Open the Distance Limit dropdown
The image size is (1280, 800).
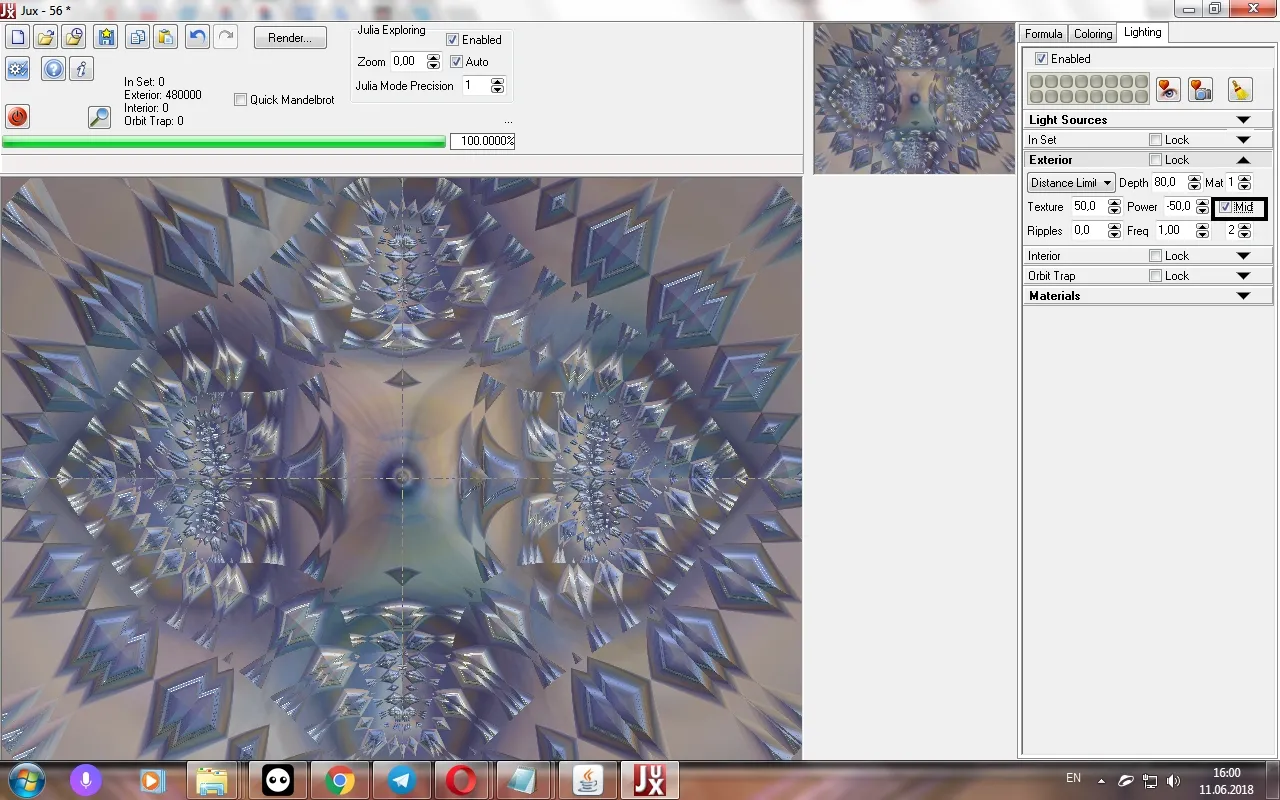(1071, 183)
